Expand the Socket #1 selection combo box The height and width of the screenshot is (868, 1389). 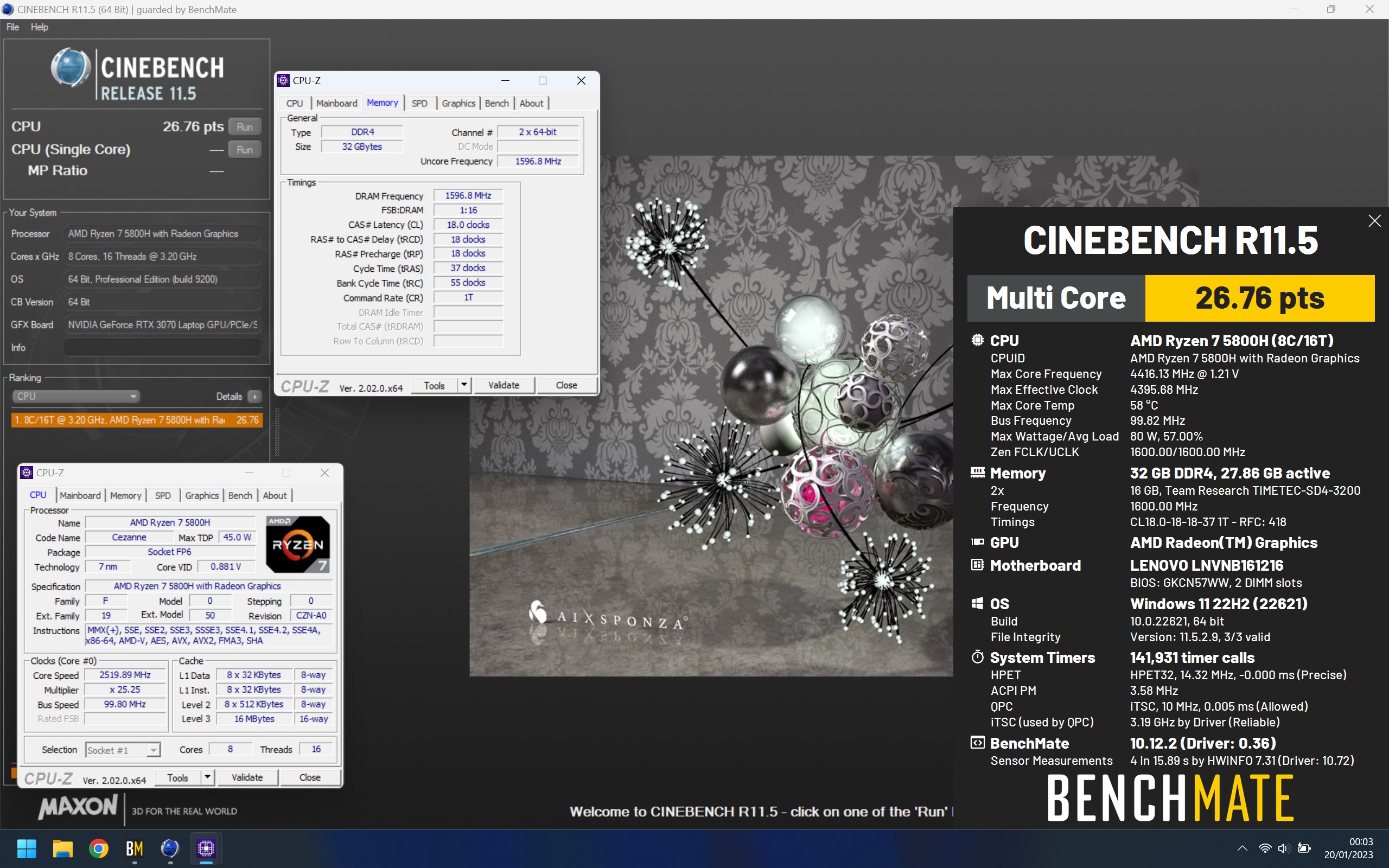coord(122,750)
